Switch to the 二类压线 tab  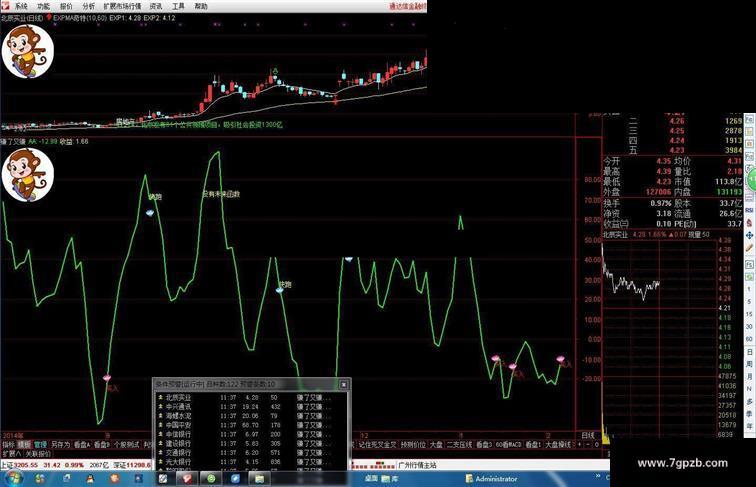click(x=459, y=445)
